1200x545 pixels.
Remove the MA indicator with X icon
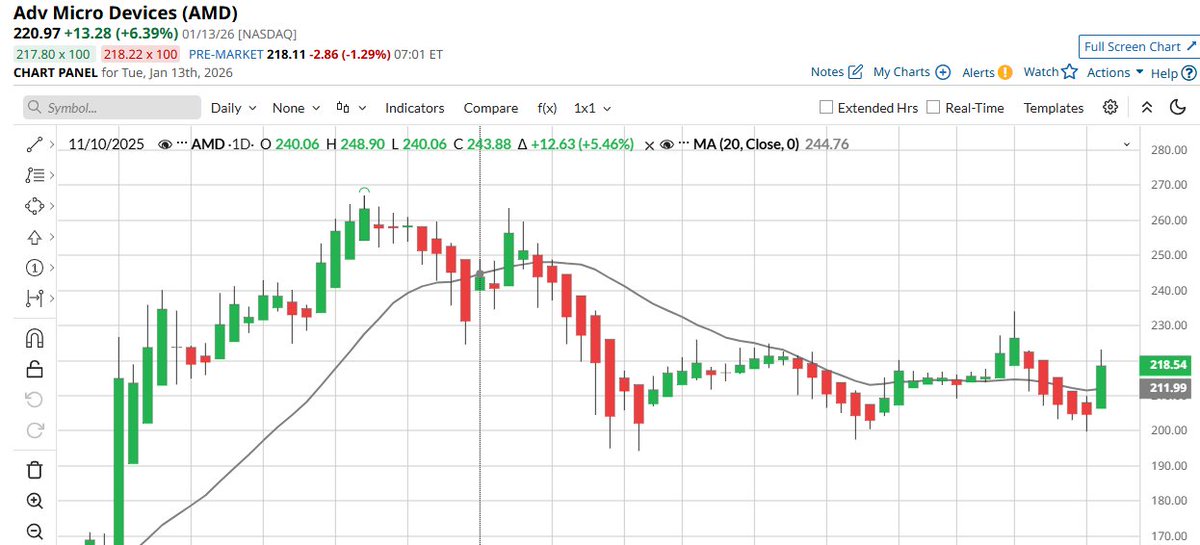coord(649,144)
